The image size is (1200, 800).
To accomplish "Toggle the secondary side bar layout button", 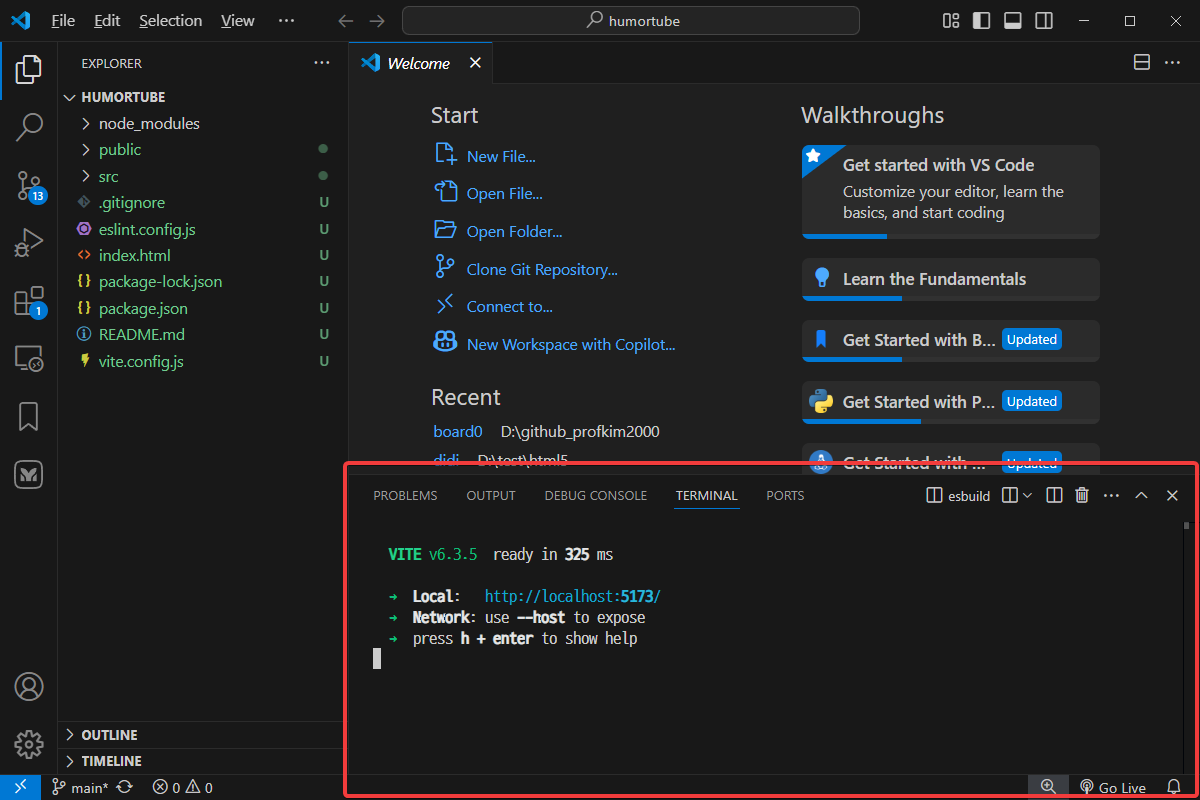I will 1043,21.
